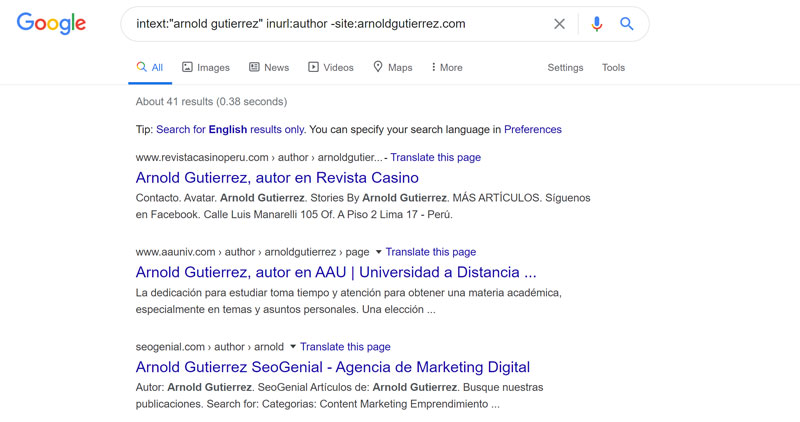Switch to the Images tab
Screen dimensions: 800x422
(x=206, y=67)
